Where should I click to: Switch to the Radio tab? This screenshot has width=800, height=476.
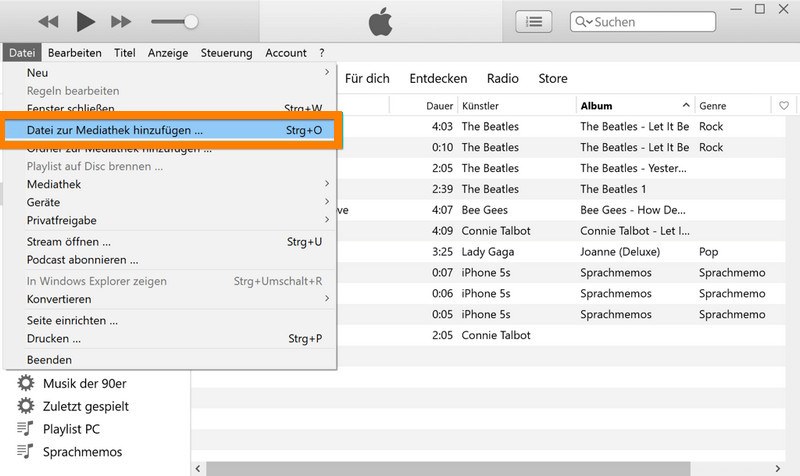point(503,78)
